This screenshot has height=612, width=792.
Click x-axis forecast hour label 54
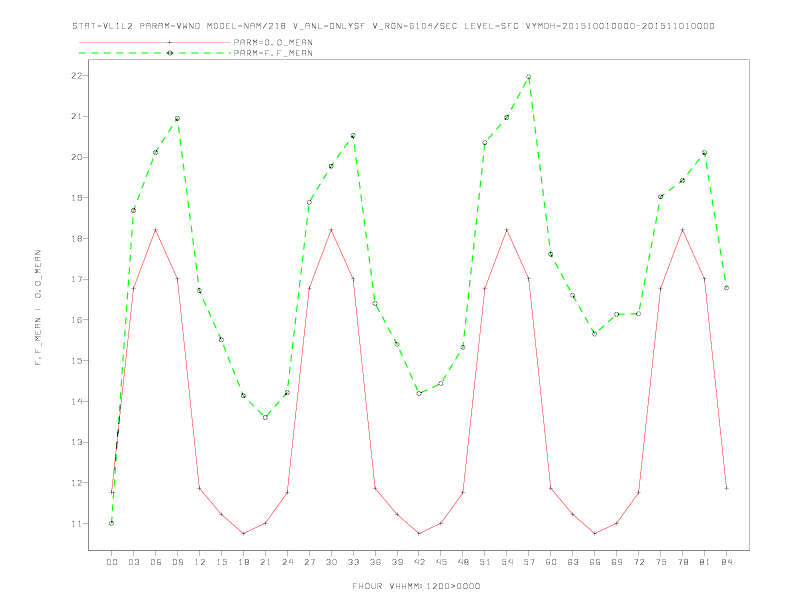[x=507, y=562]
